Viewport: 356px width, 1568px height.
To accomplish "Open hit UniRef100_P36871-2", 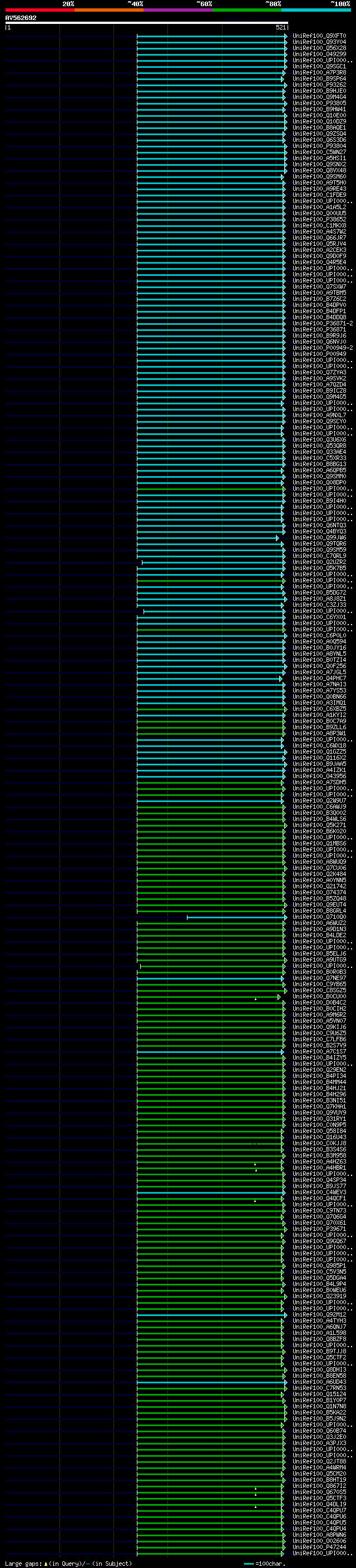I will pos(323,323).
